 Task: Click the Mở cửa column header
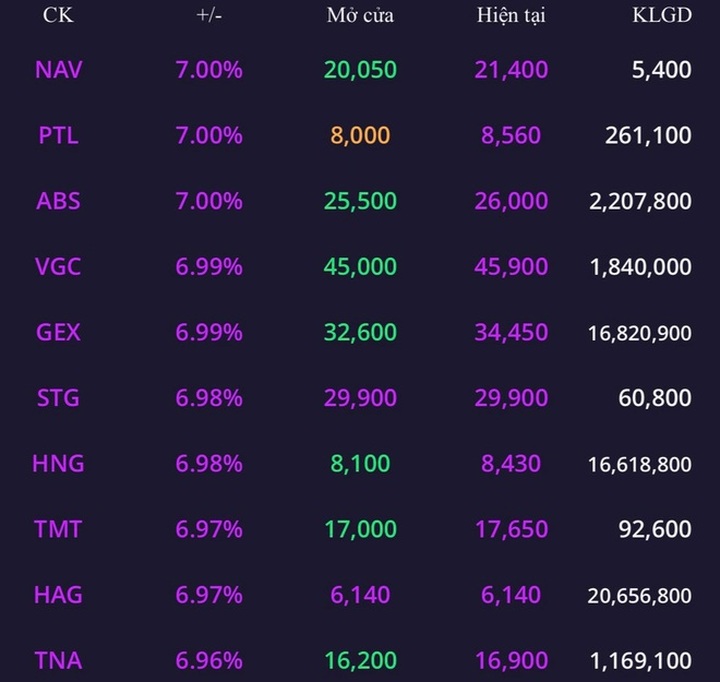[x=360, y=16]
